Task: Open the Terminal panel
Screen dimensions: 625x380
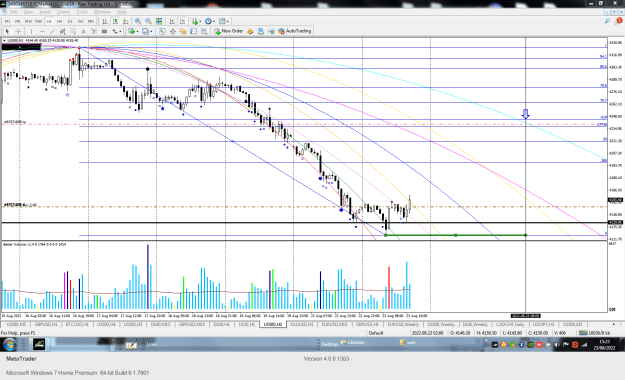Action: click(193, 31)
